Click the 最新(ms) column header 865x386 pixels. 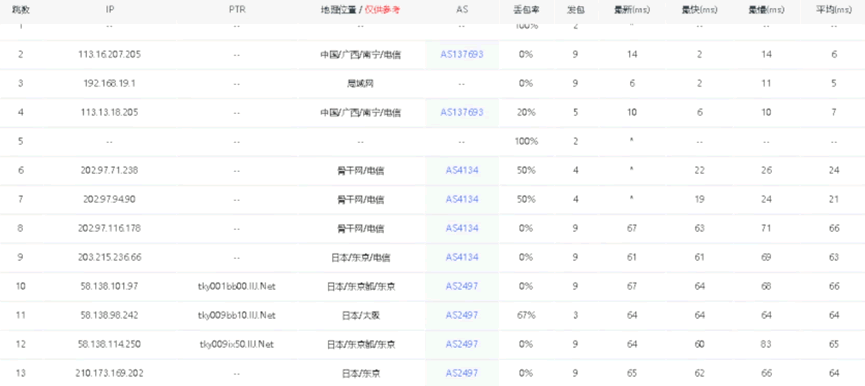click(x=632, y=10)
